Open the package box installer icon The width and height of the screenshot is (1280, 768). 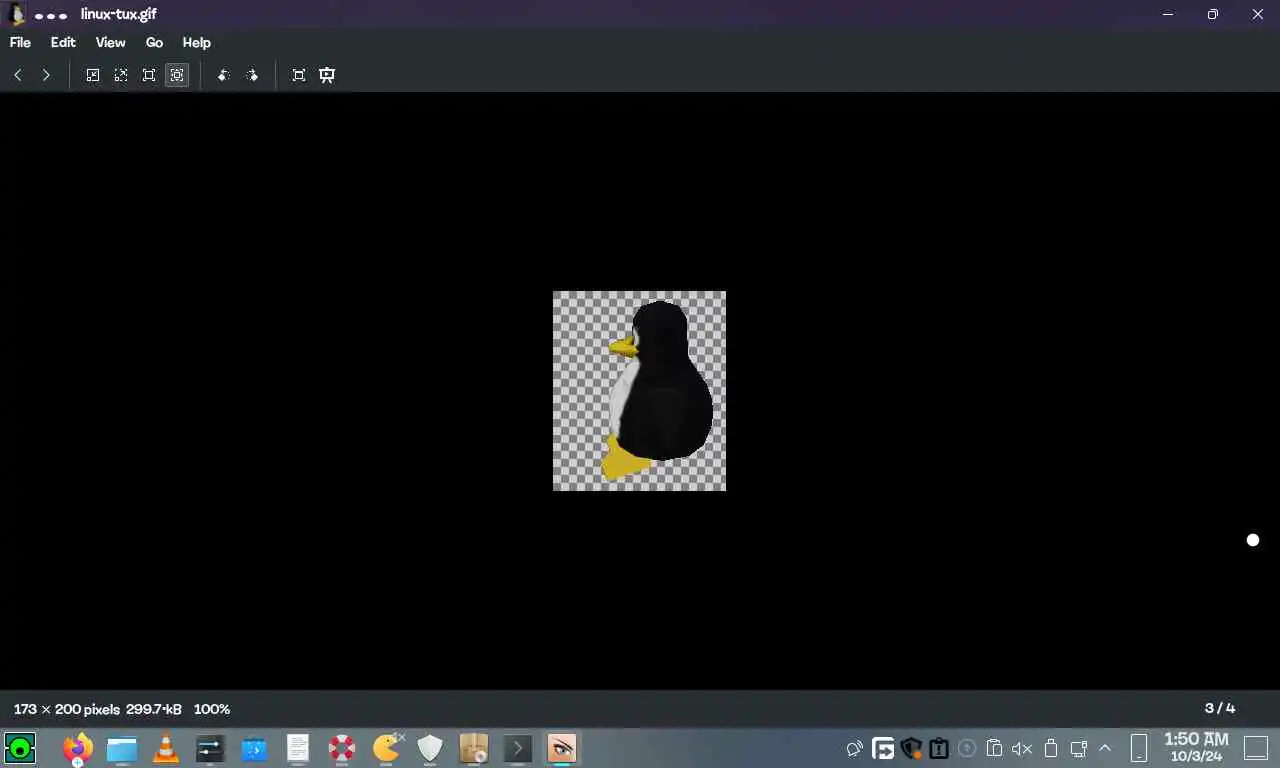[x=473, y=748]
